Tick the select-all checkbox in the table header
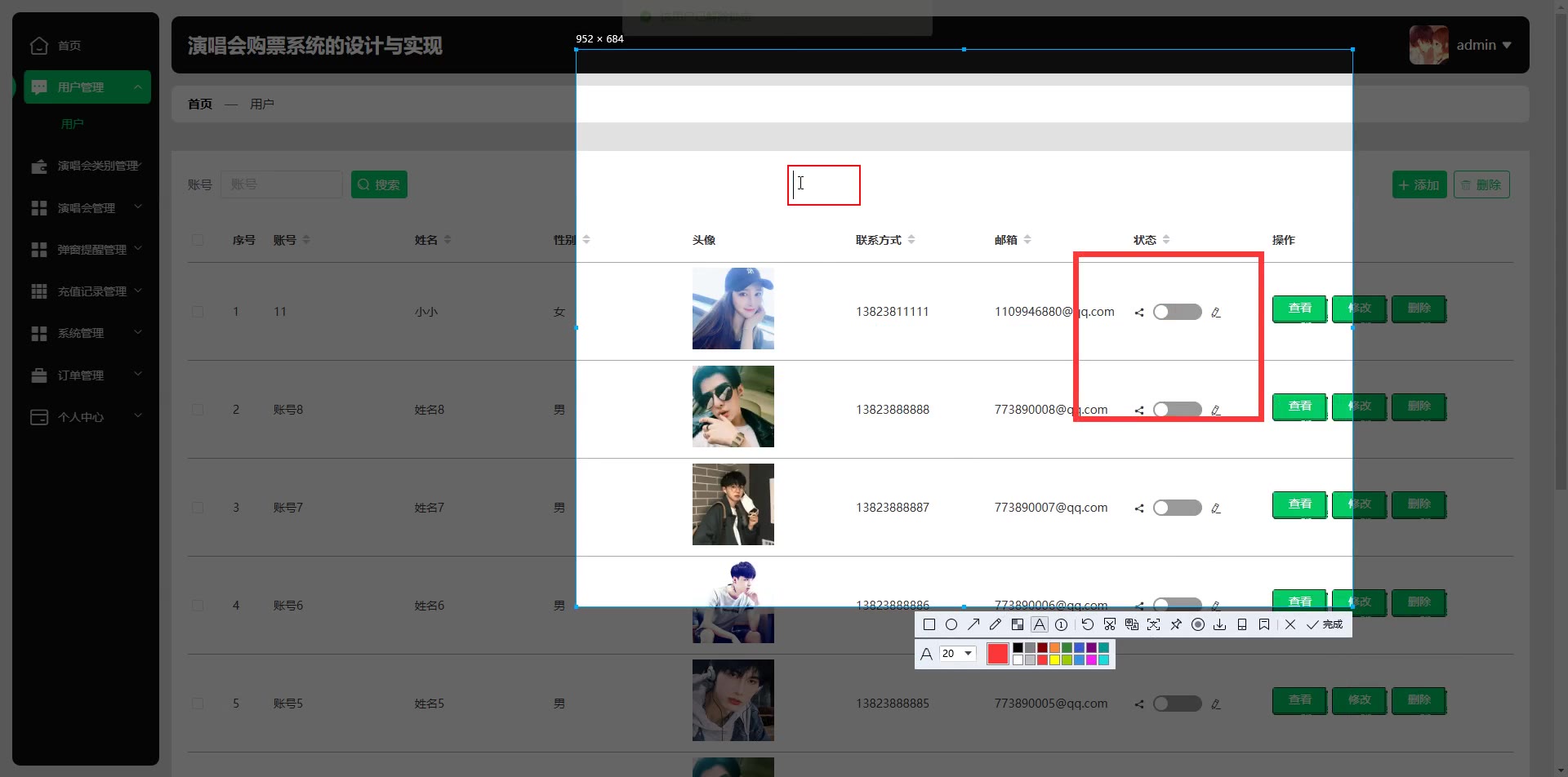This screenshot has height=777, width=1568. (198, 240)
